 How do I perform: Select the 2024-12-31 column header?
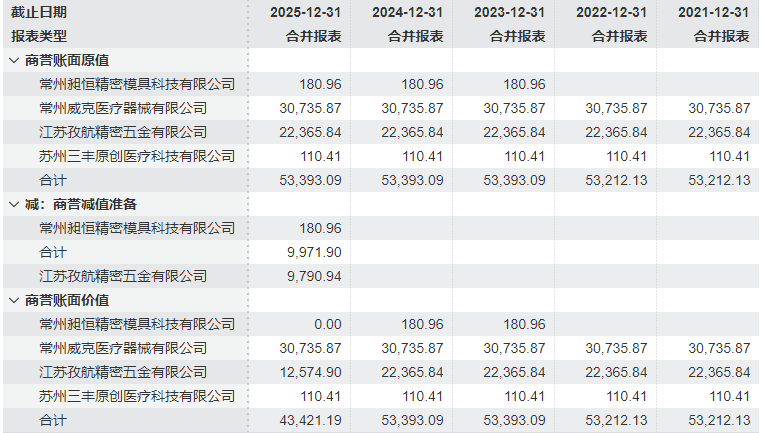click(407, 12)
